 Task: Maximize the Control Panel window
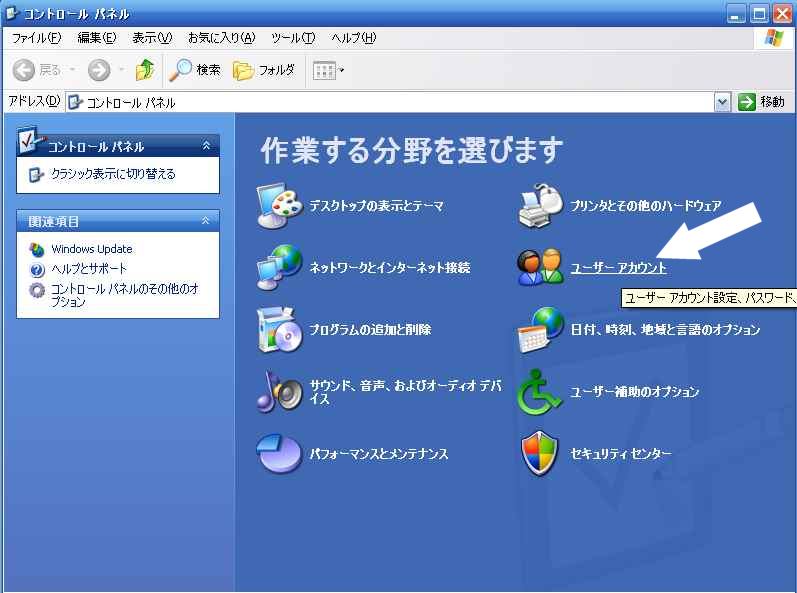pyautogui.click(x=759, y=14)
